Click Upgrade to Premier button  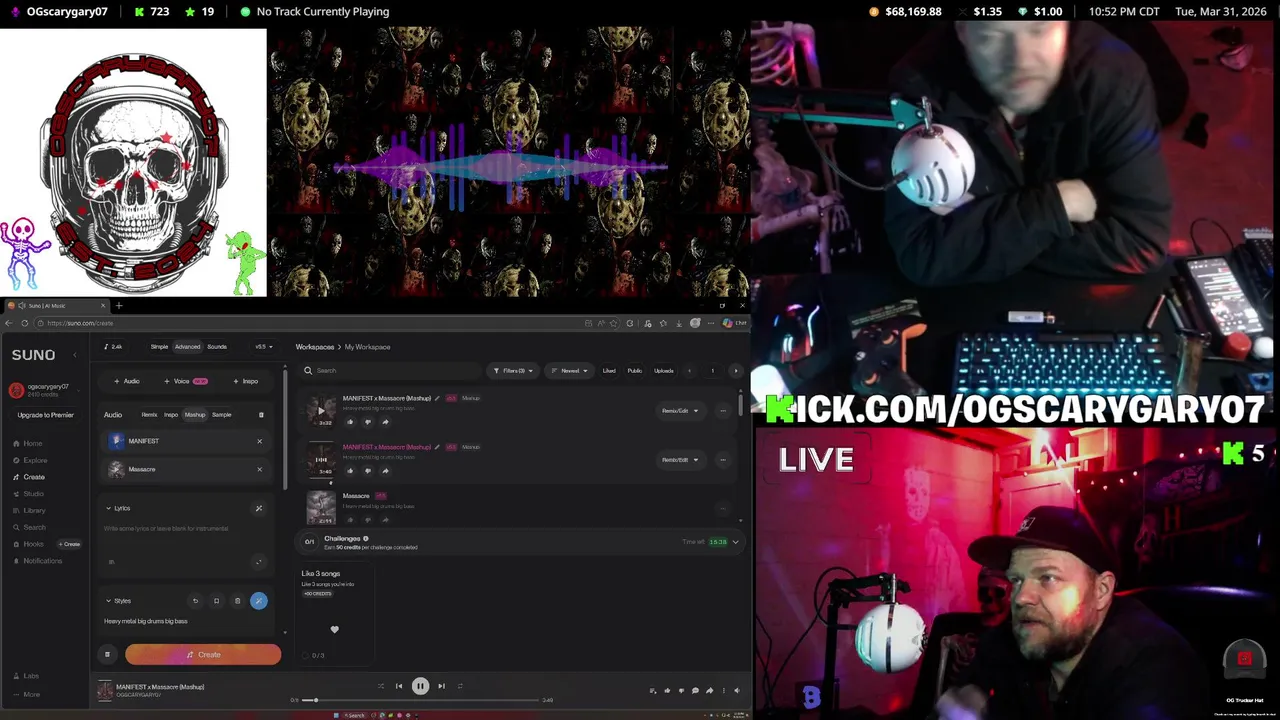pos(45,415)
